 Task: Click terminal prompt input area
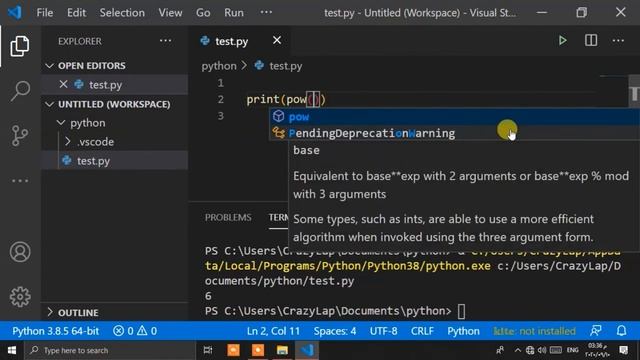click(461, 311)
